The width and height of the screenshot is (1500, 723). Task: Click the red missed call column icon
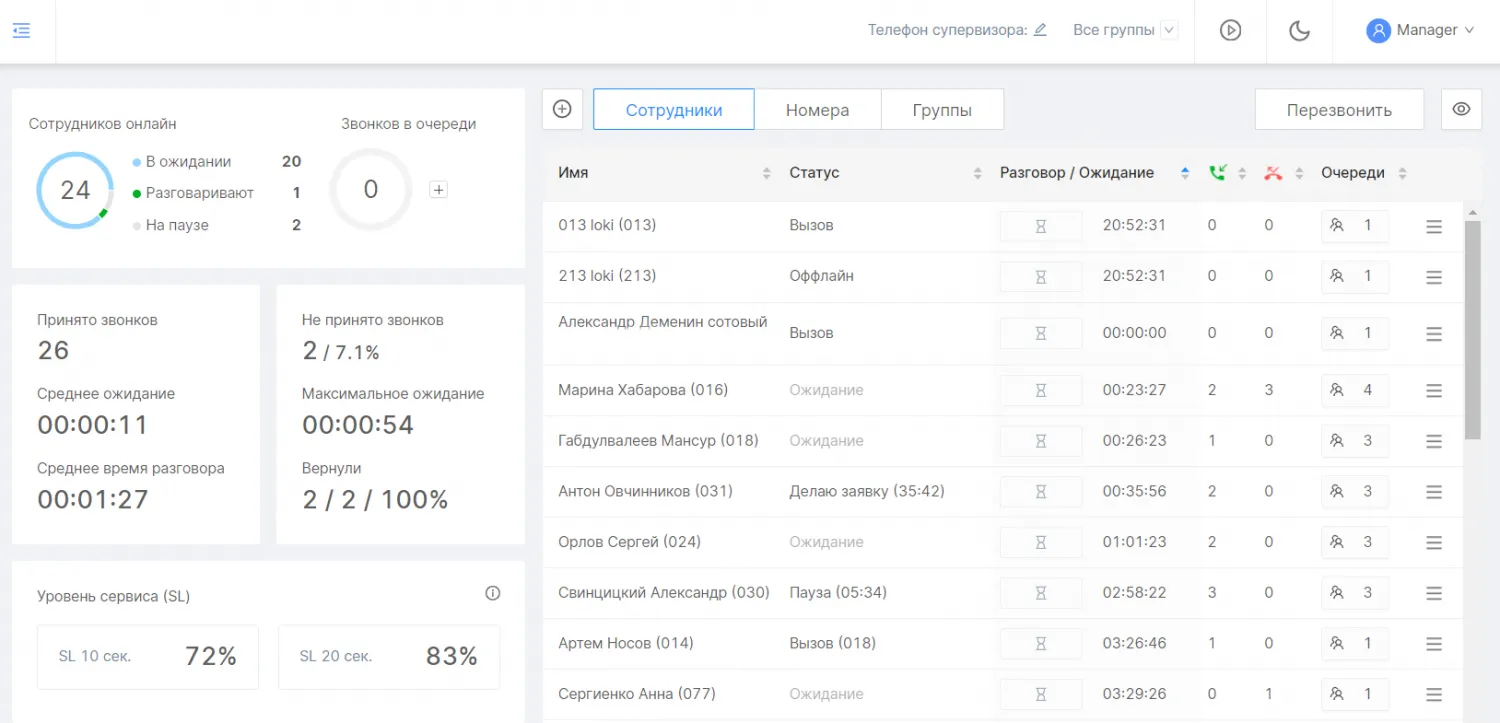point(1272,172)
